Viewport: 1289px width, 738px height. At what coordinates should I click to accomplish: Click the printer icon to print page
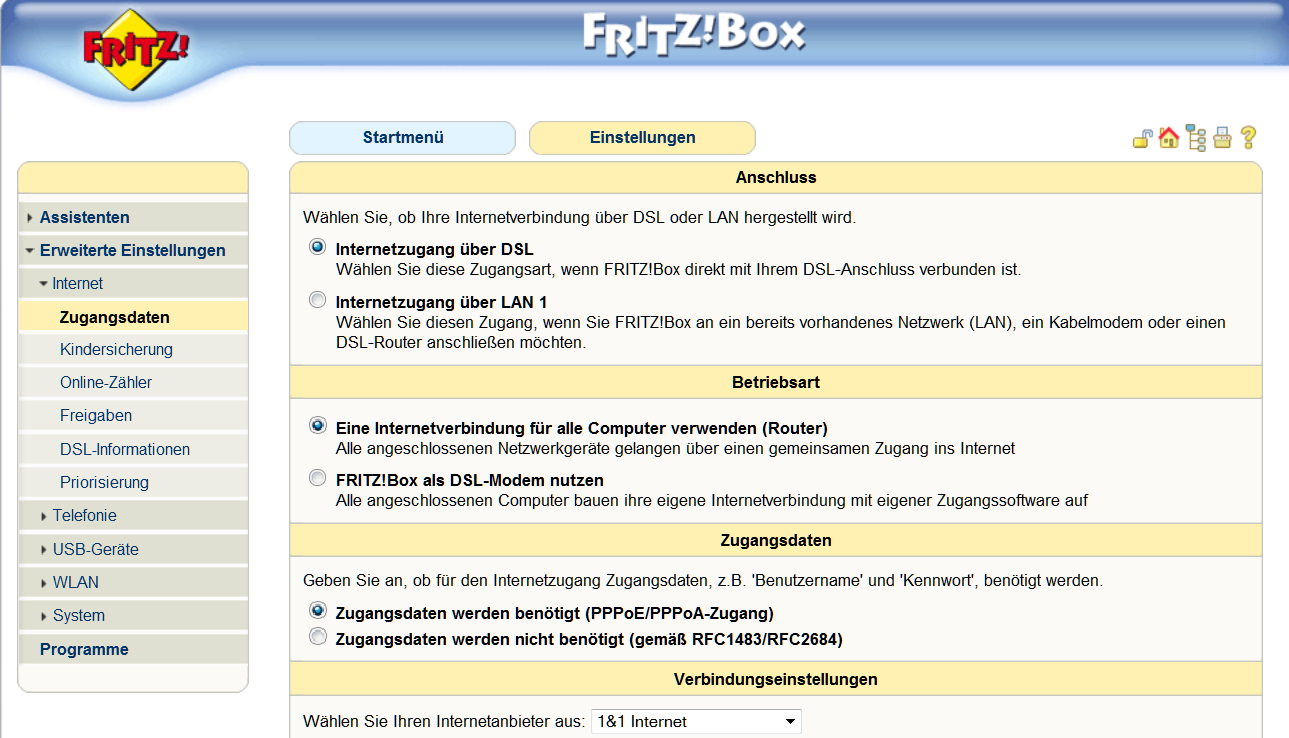point(1222,138)
